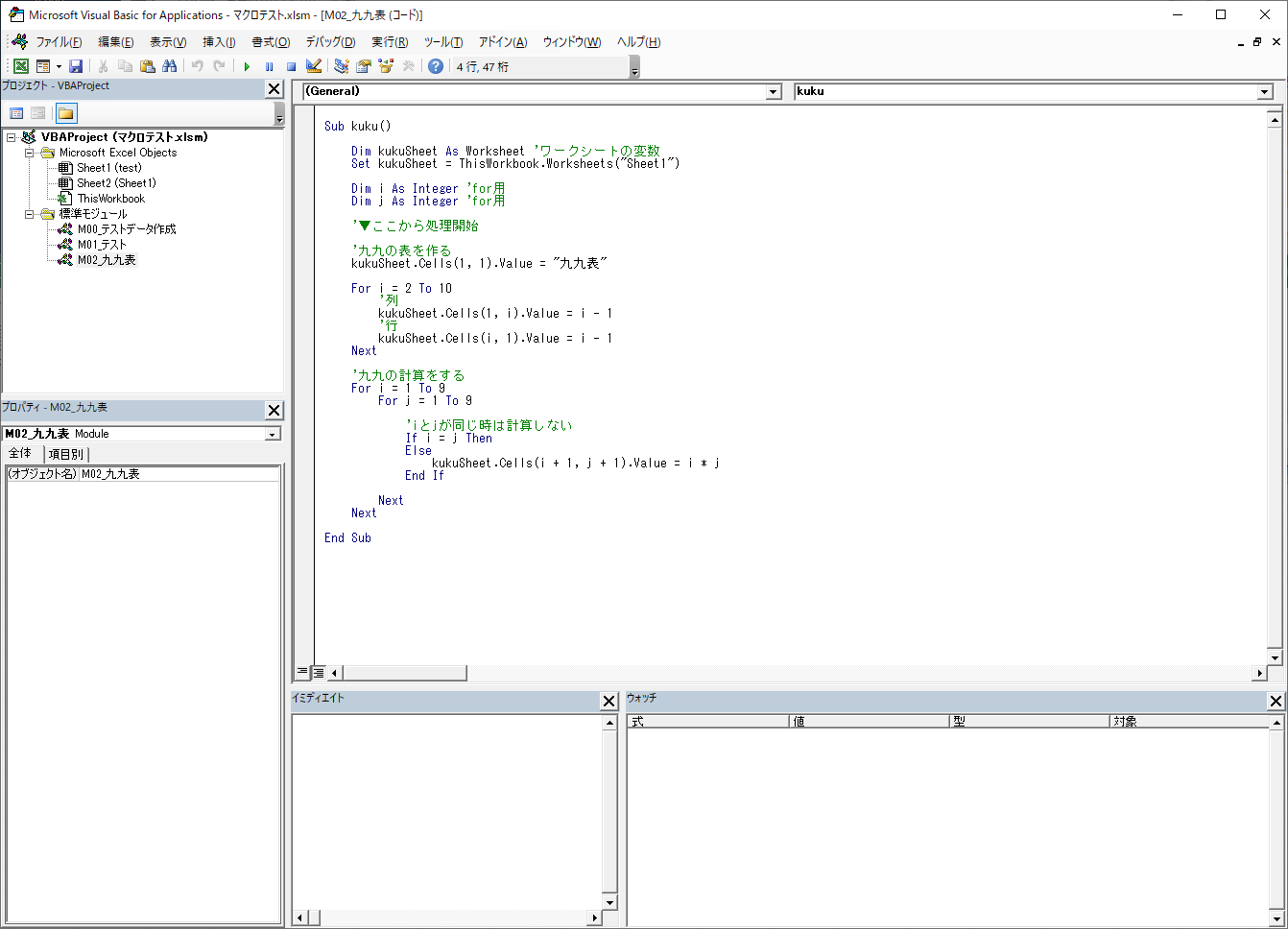Click View Object icon in project pane

pyautogui.click(x=37, y=113)
